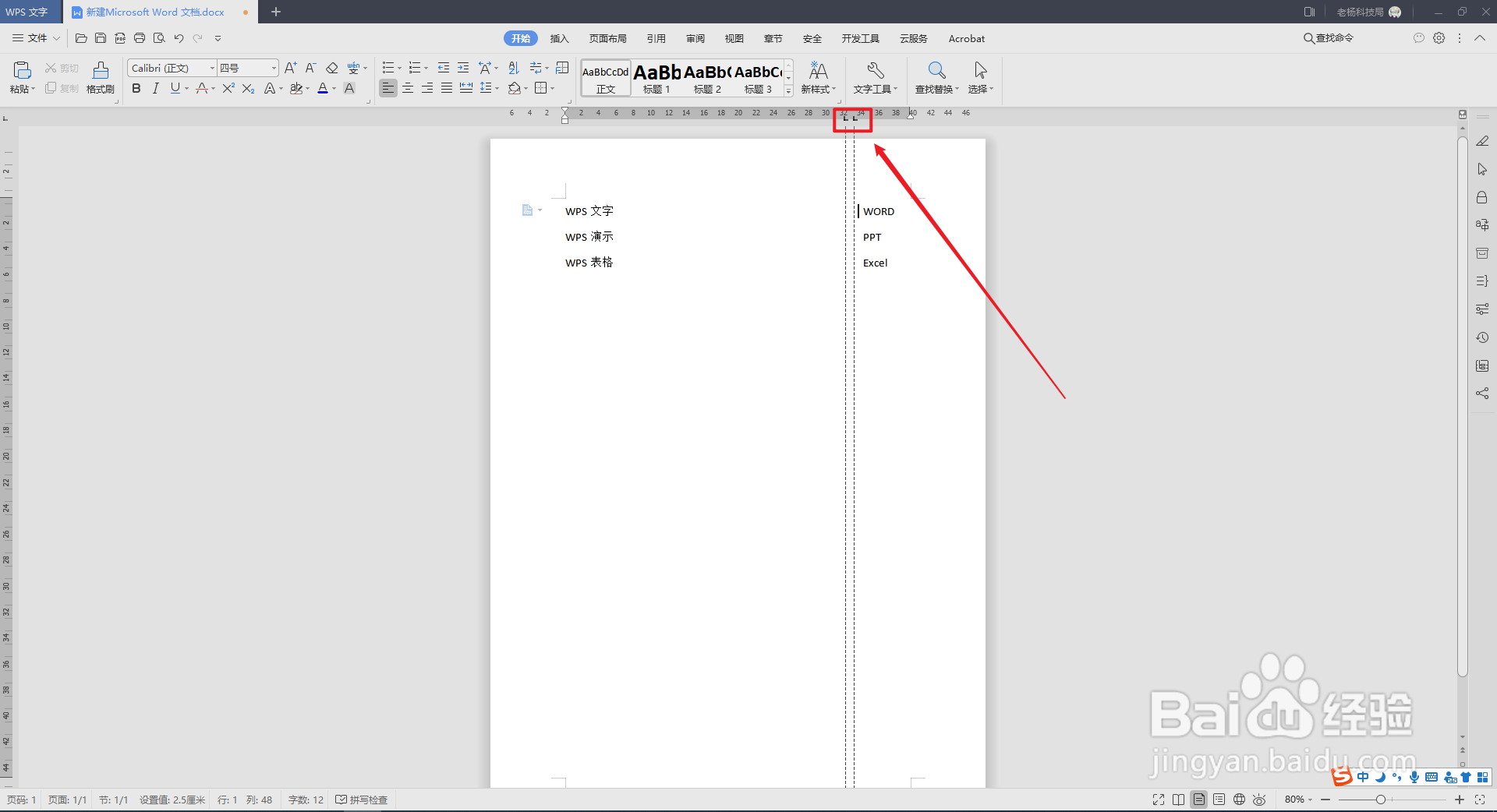
Task: Switch to the 页面布局 Page Layout tab
Action: click(x=607, y=38)
